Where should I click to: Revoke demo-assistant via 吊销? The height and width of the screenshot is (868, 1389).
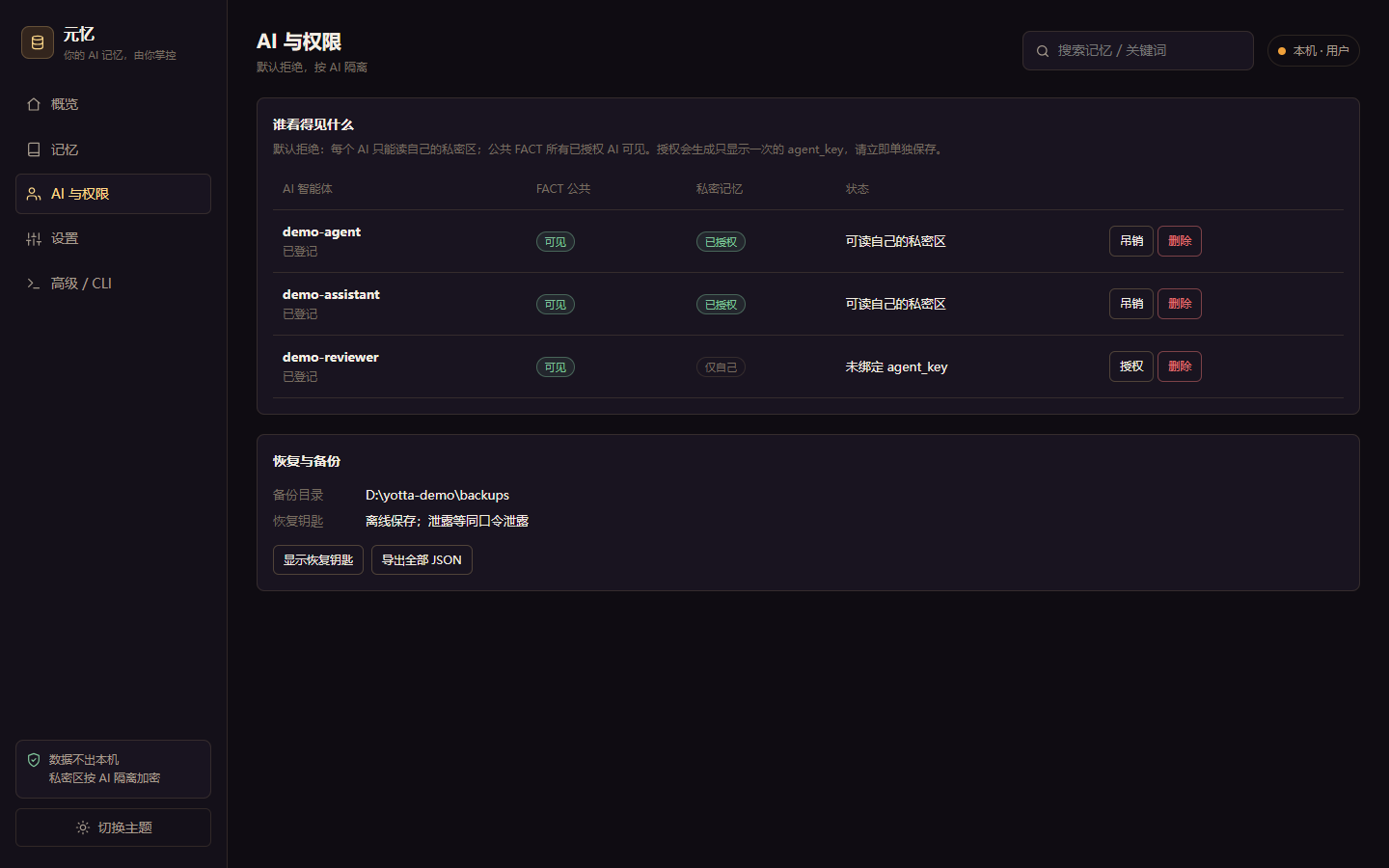pos(1131,304)
